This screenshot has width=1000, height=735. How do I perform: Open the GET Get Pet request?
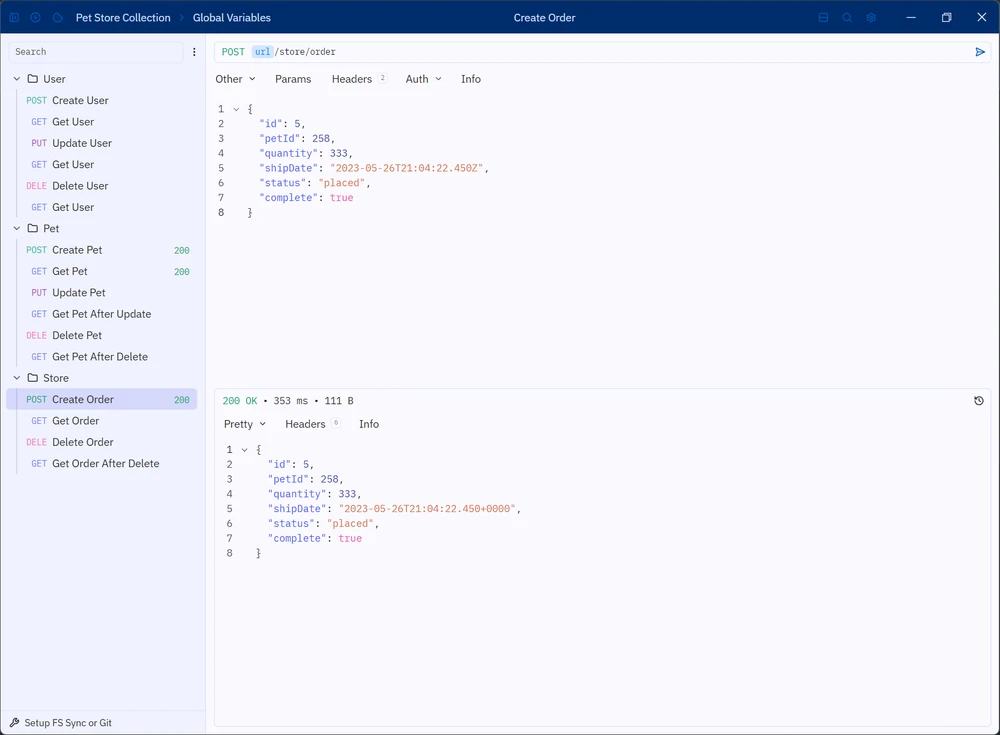click(x=102, y=271)
